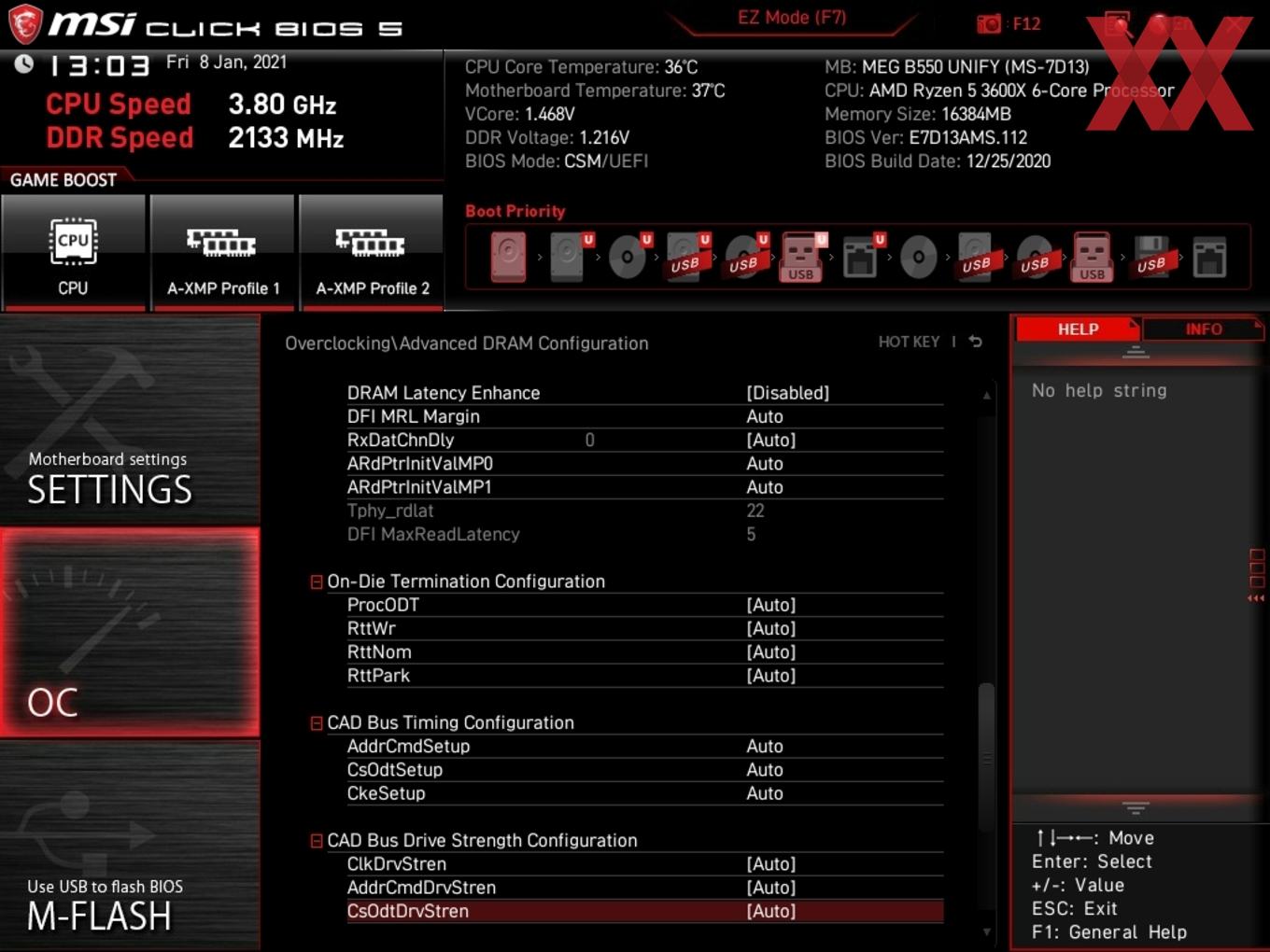The height and width of the screenshot is (952, 1270).
Task: Click the memory module icon for A-XMP Profile 1
Action: pyautogui.click(x=222, y=243)
